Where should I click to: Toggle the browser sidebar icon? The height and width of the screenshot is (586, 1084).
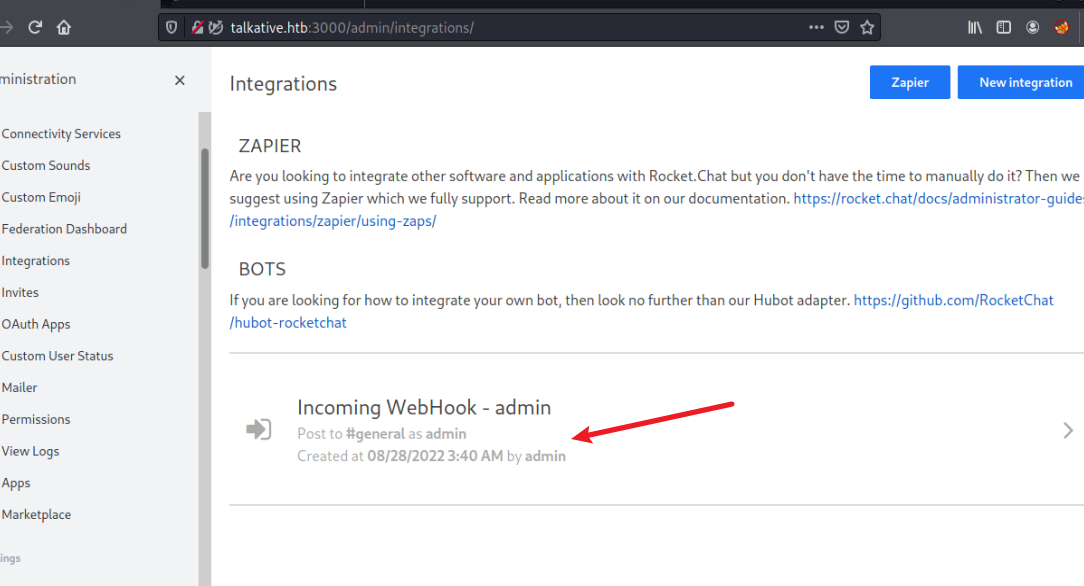coord(1003,28)
